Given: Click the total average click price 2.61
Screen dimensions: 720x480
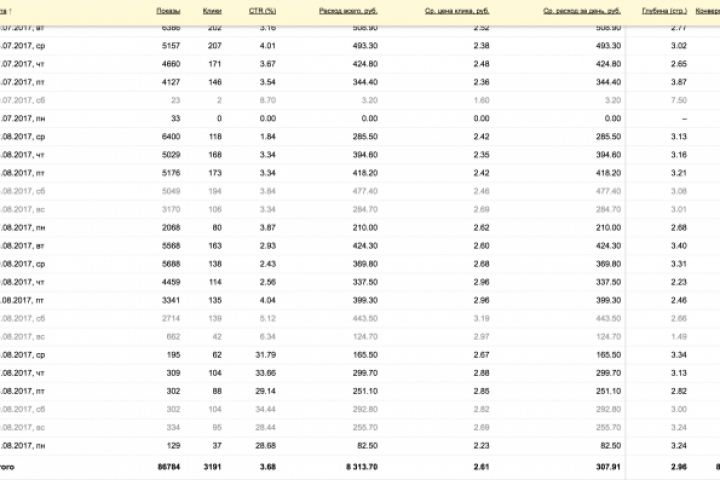Looking at the screenshot, I should [x=480, y=465].
